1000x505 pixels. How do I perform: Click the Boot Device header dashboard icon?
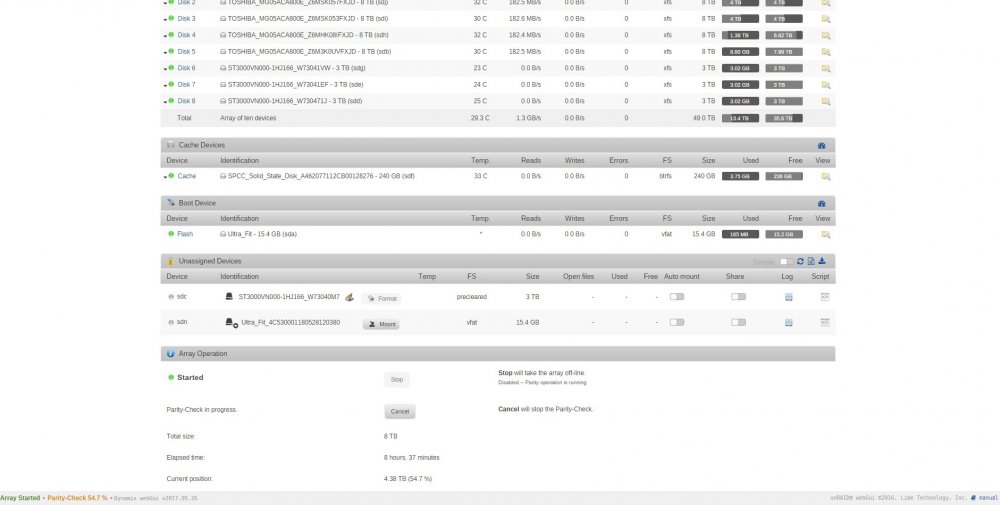(821, 203)
